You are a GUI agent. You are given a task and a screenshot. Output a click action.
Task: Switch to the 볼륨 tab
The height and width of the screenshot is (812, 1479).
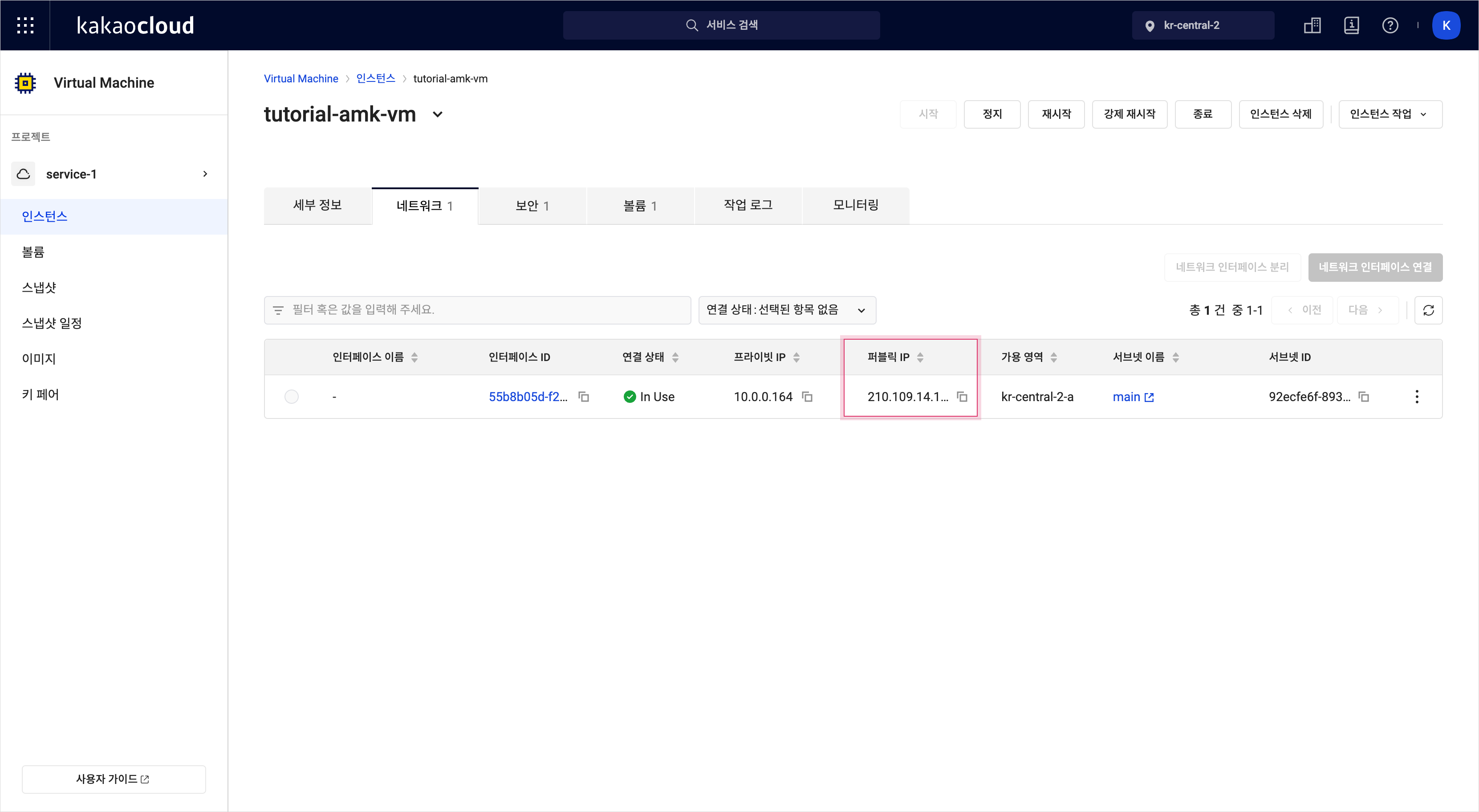coord(640,206)
